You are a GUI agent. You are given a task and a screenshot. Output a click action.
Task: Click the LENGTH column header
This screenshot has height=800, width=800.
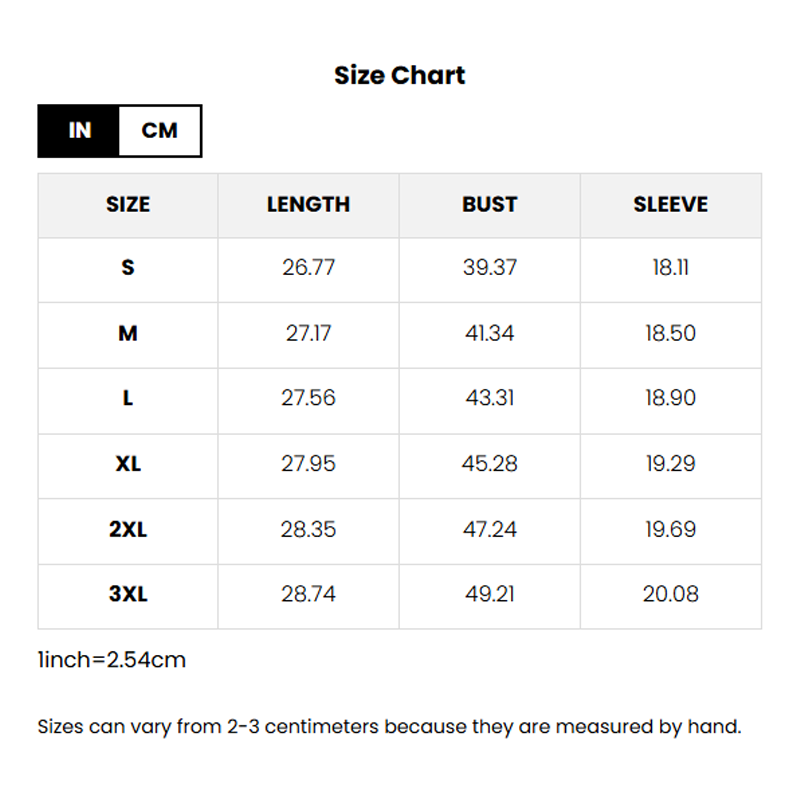click(308, 205)
